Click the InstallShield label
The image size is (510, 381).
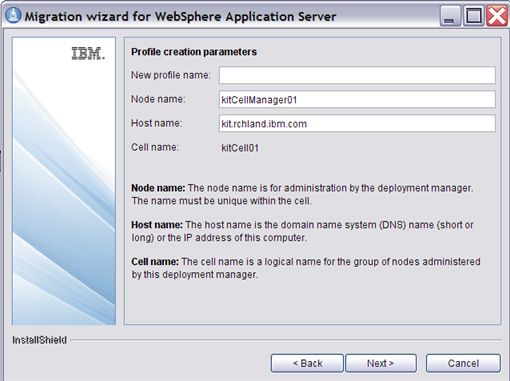tap(40, 340)
